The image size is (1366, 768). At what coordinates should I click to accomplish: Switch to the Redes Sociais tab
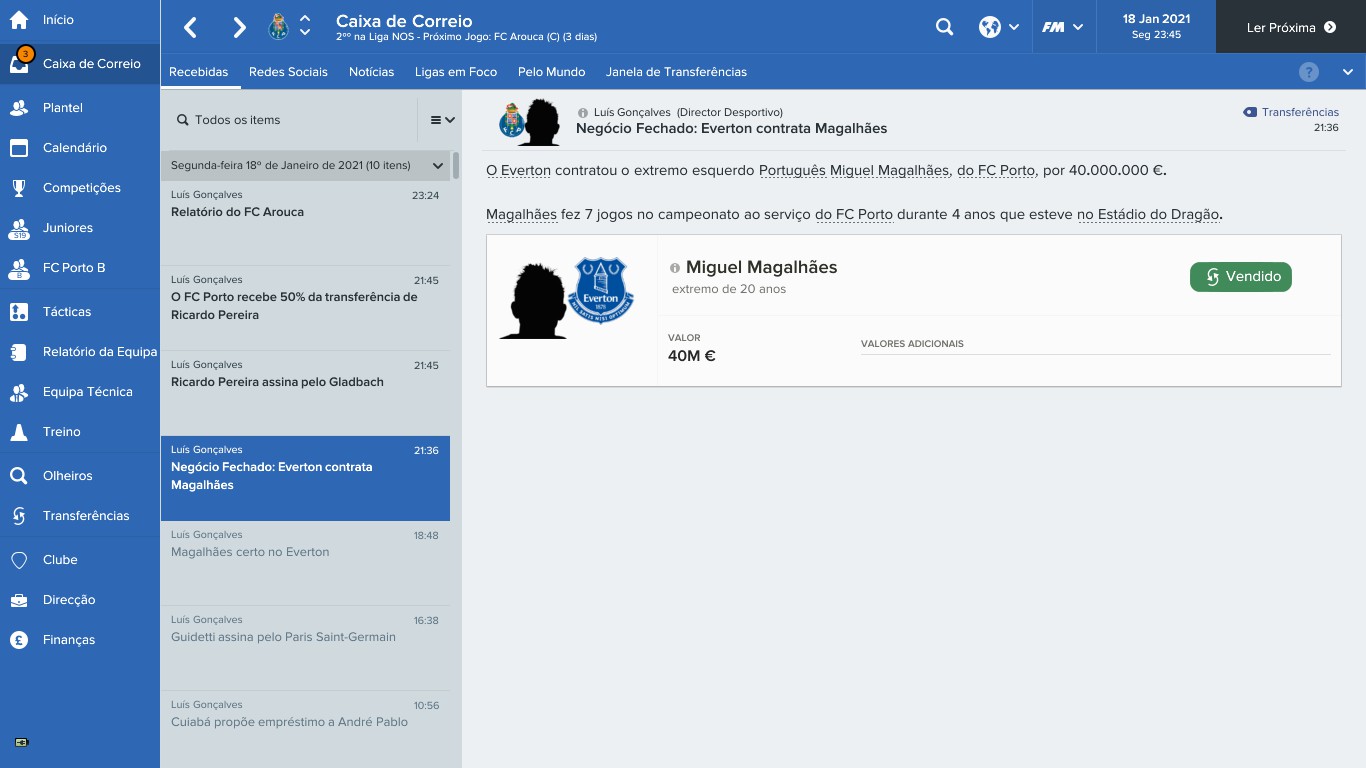tap(288, 72)
